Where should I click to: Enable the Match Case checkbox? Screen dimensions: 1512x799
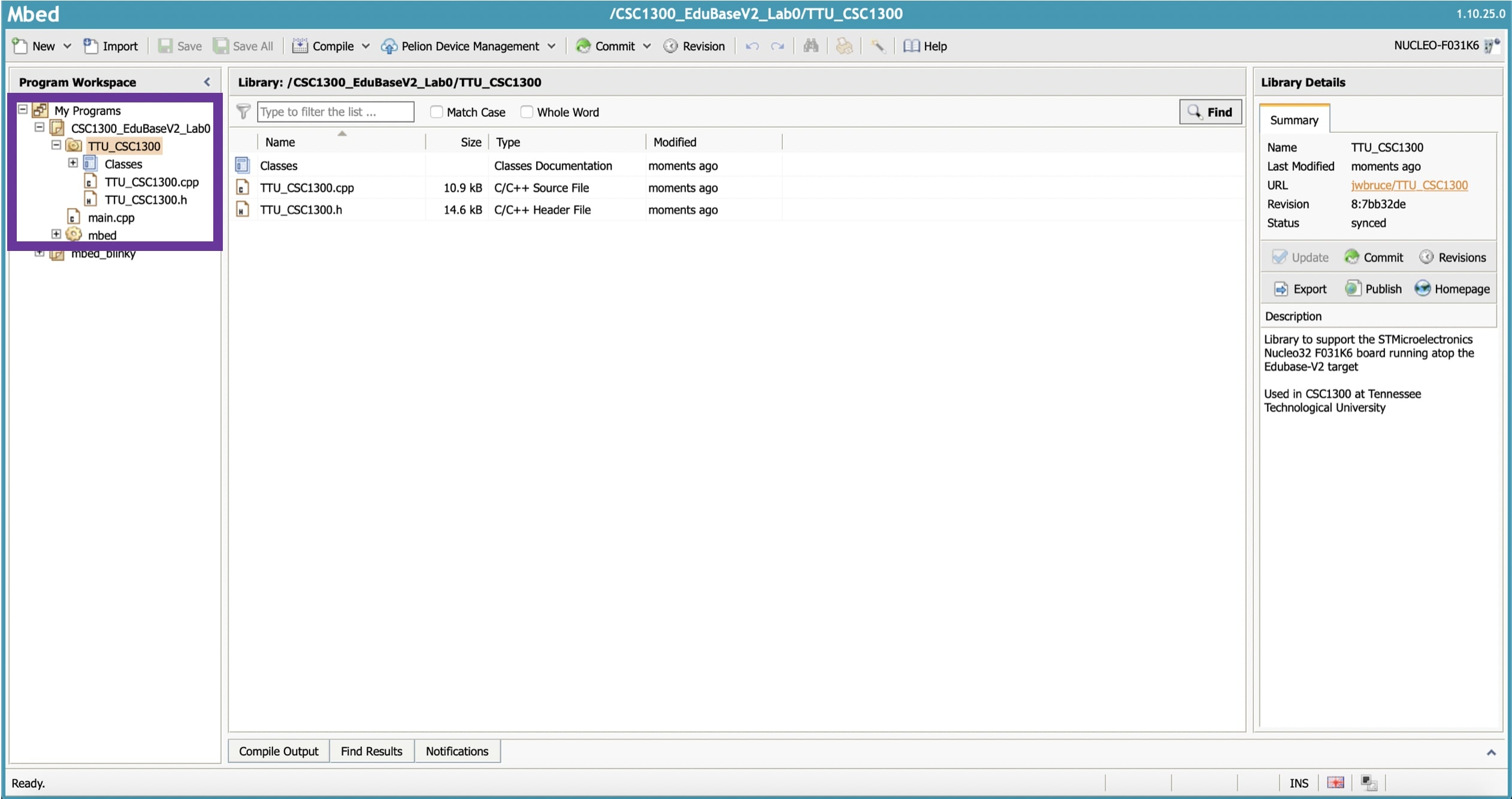[437, 112]
